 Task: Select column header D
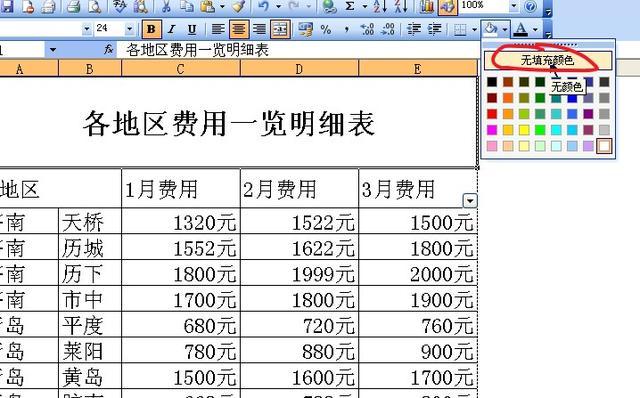(299, 69)
